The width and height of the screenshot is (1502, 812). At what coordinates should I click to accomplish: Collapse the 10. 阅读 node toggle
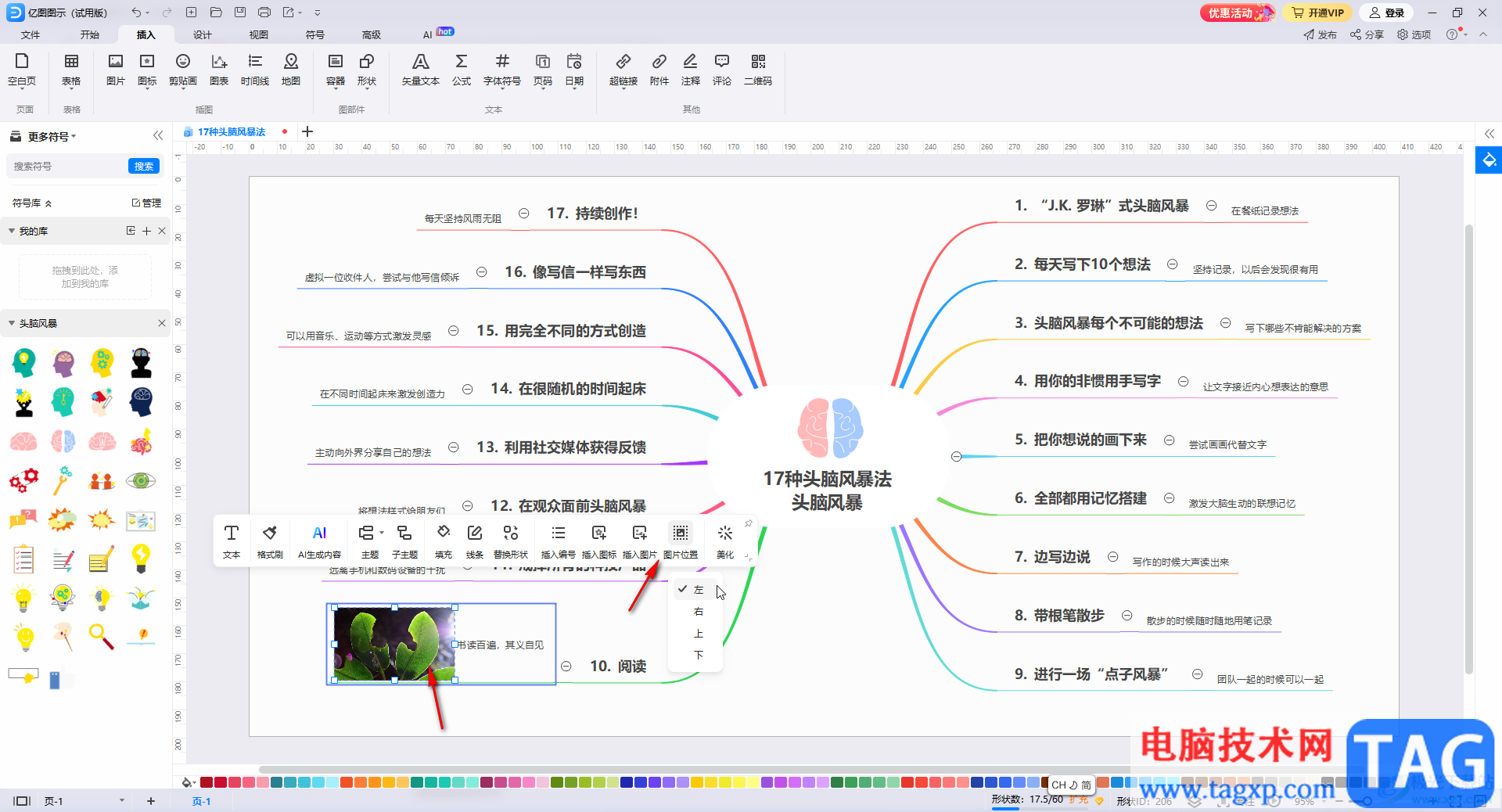pyautogui.click(x=566, y=666)
